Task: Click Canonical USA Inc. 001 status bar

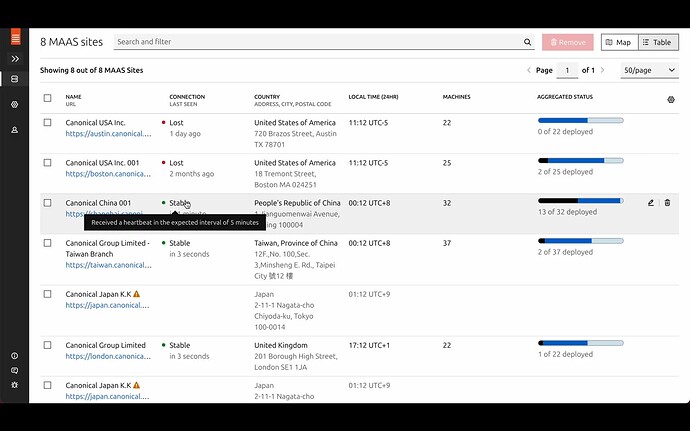Action: click(580, 160)
